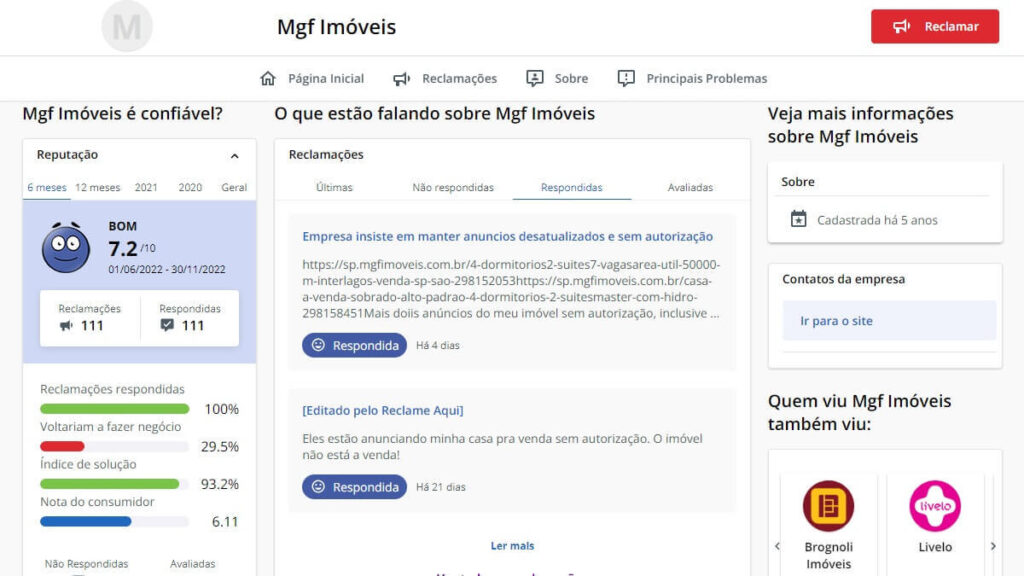Switch to the Não respondidas tab
This screenshot has width=1024, height=576.
point(453,187)
